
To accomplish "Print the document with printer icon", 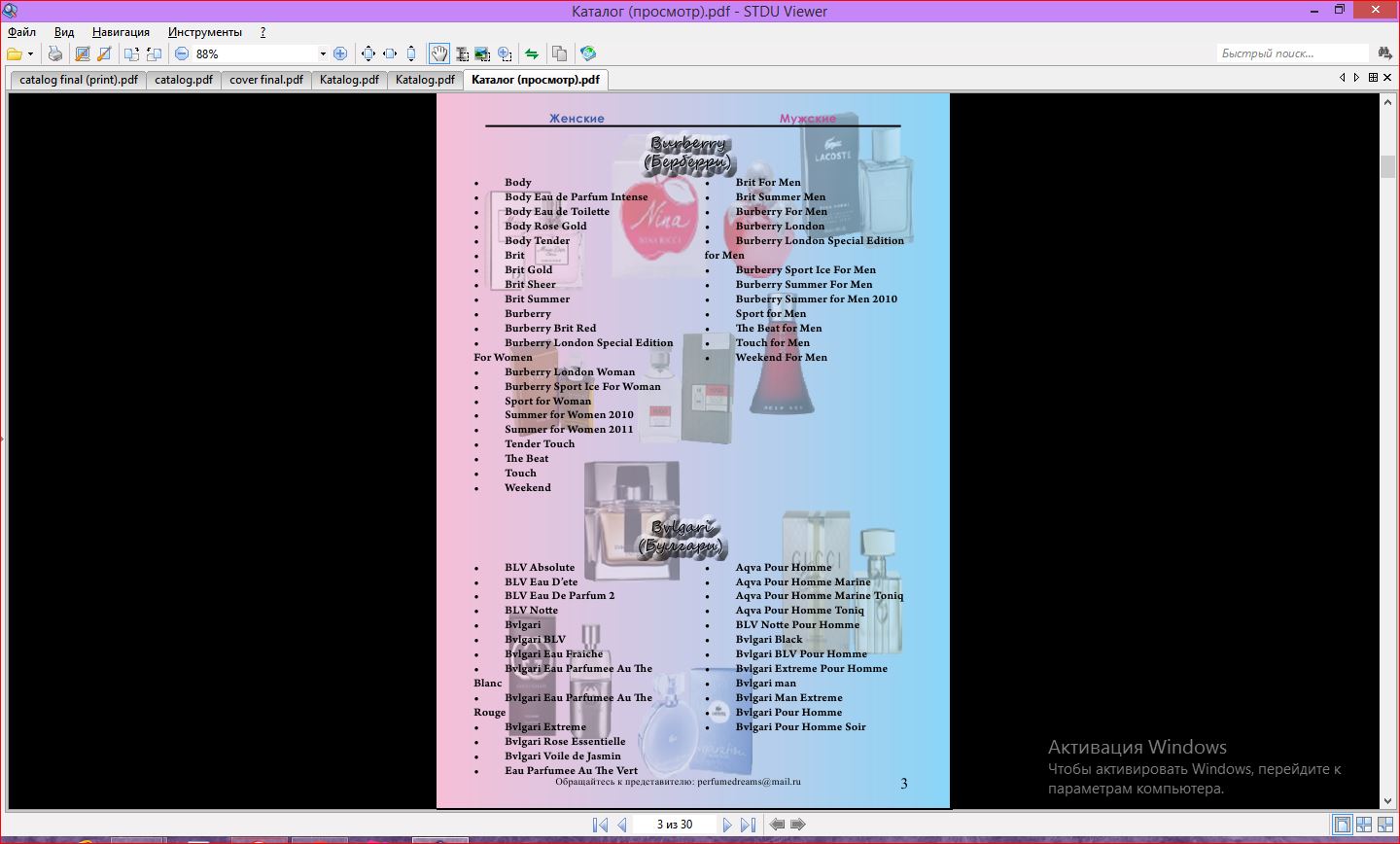I will pyautogui.click(x=55, y=53).
